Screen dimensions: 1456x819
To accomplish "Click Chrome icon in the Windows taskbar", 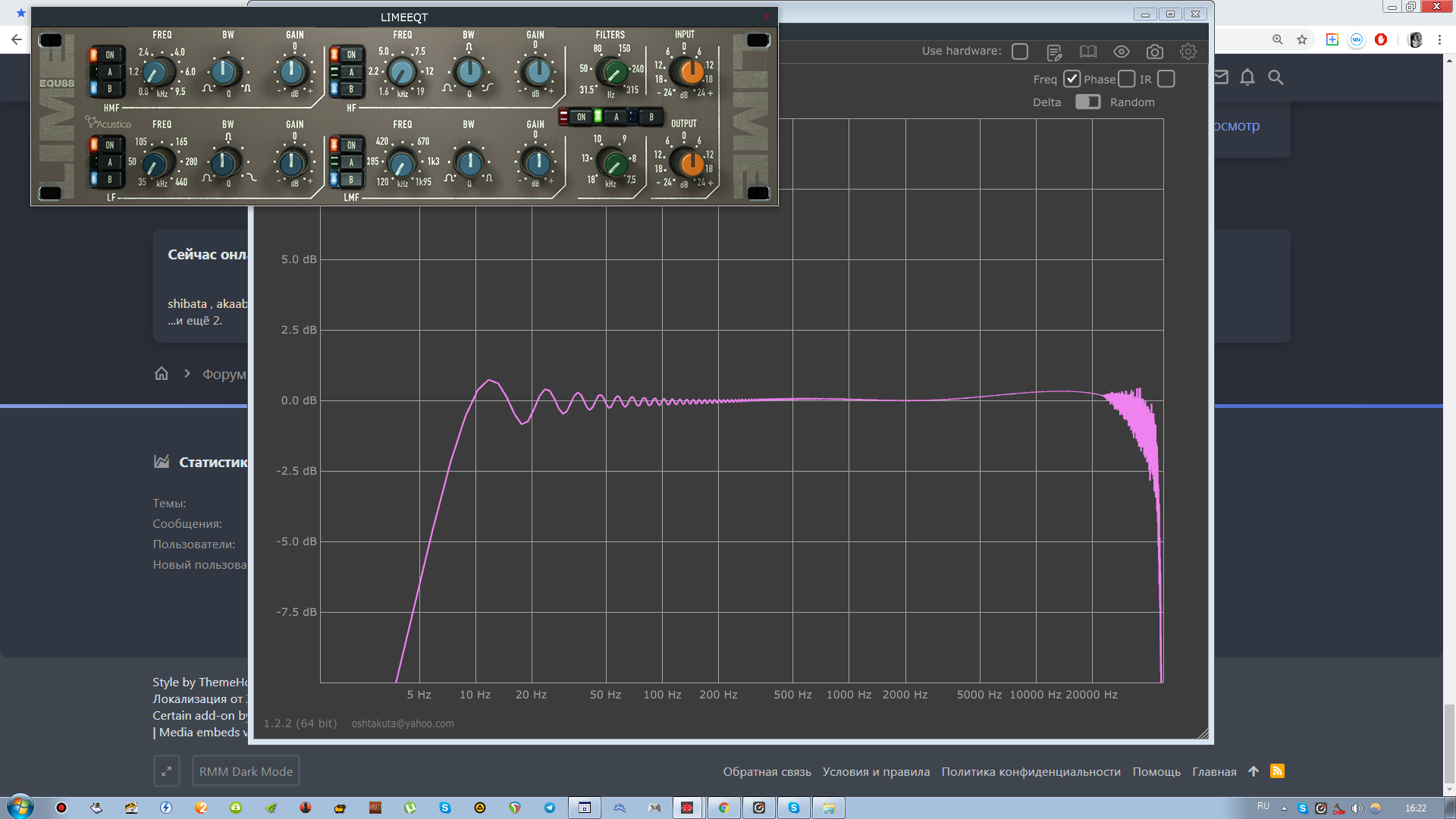I will pos(724,808).
